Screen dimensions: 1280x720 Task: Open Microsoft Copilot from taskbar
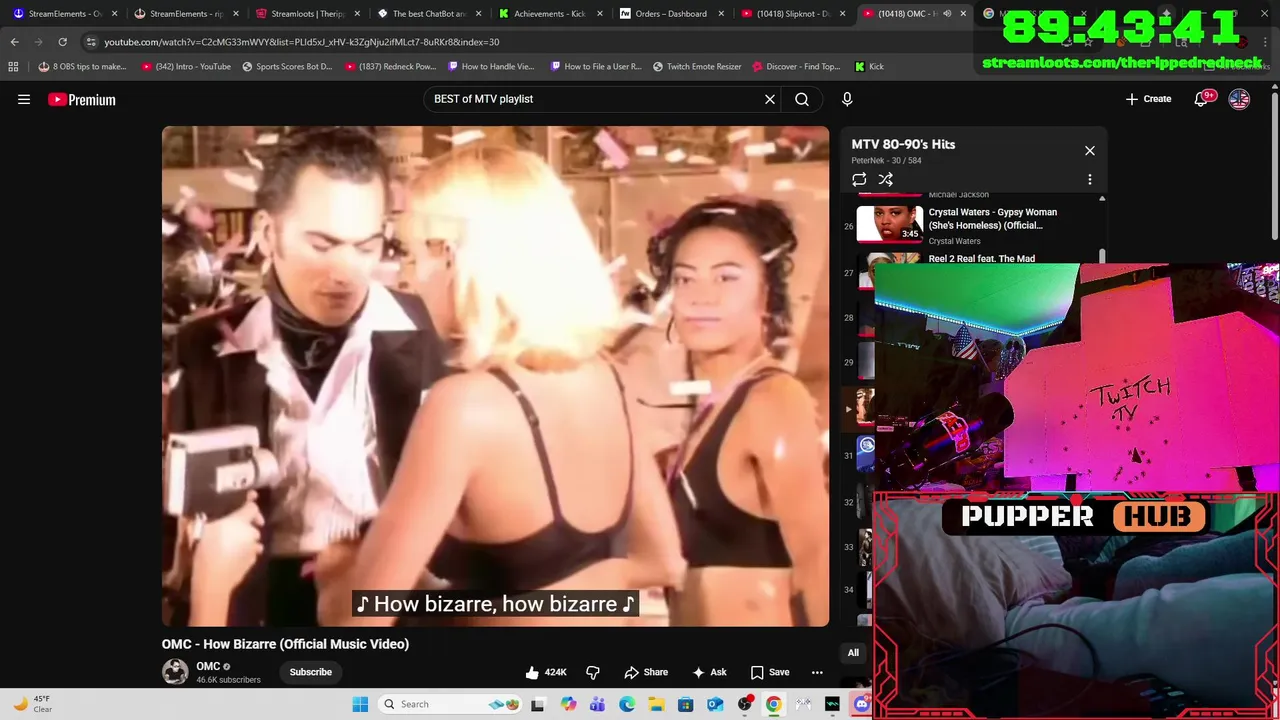[569, 704]
